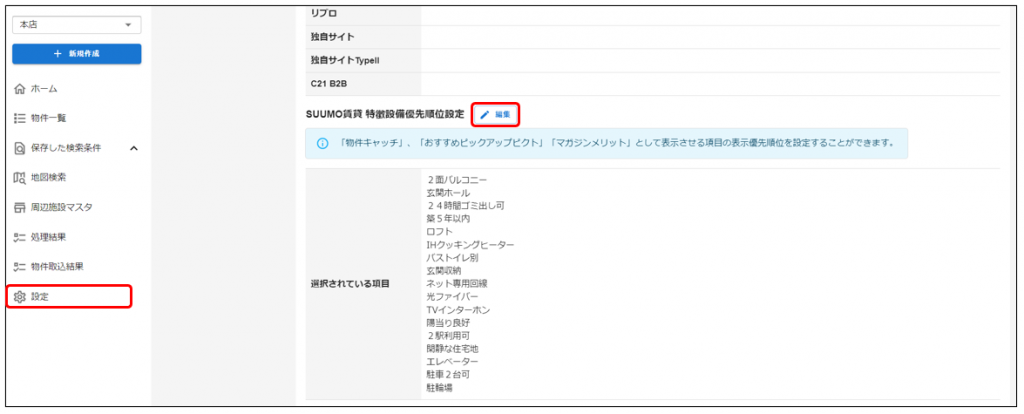Click the saved search icon beside 保存した検索条件
Image resolution: width=1024 pixels, height=414 pixels.
click(20, 148)
